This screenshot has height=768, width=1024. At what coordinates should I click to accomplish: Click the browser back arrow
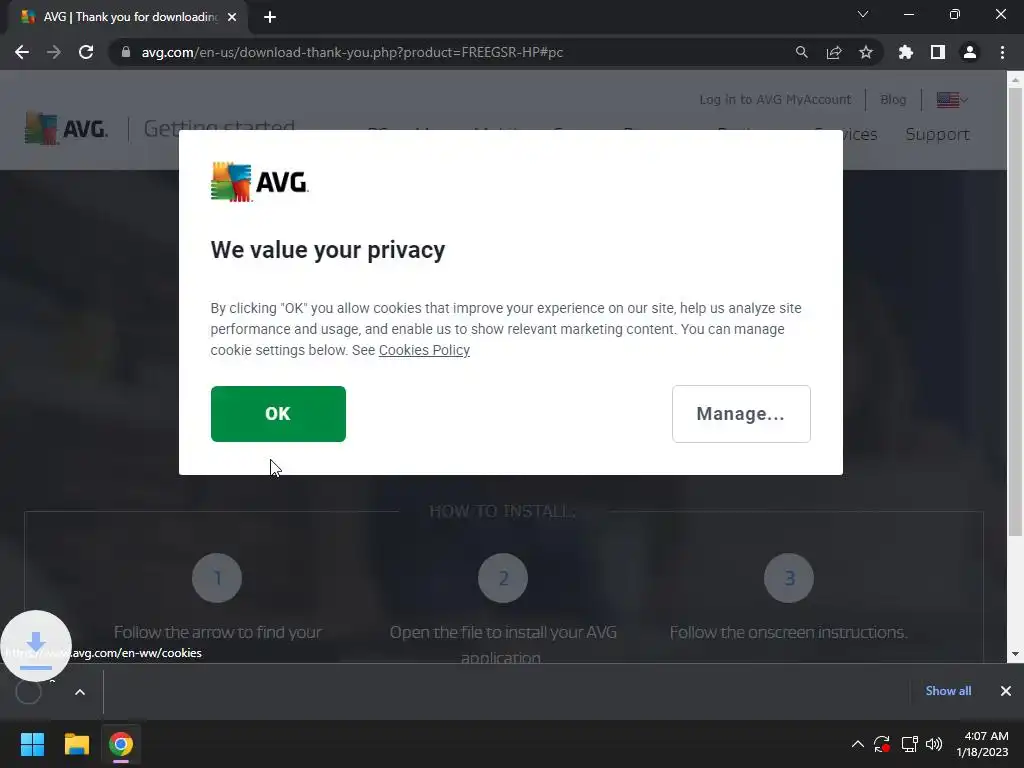click(x=22, y=52)
